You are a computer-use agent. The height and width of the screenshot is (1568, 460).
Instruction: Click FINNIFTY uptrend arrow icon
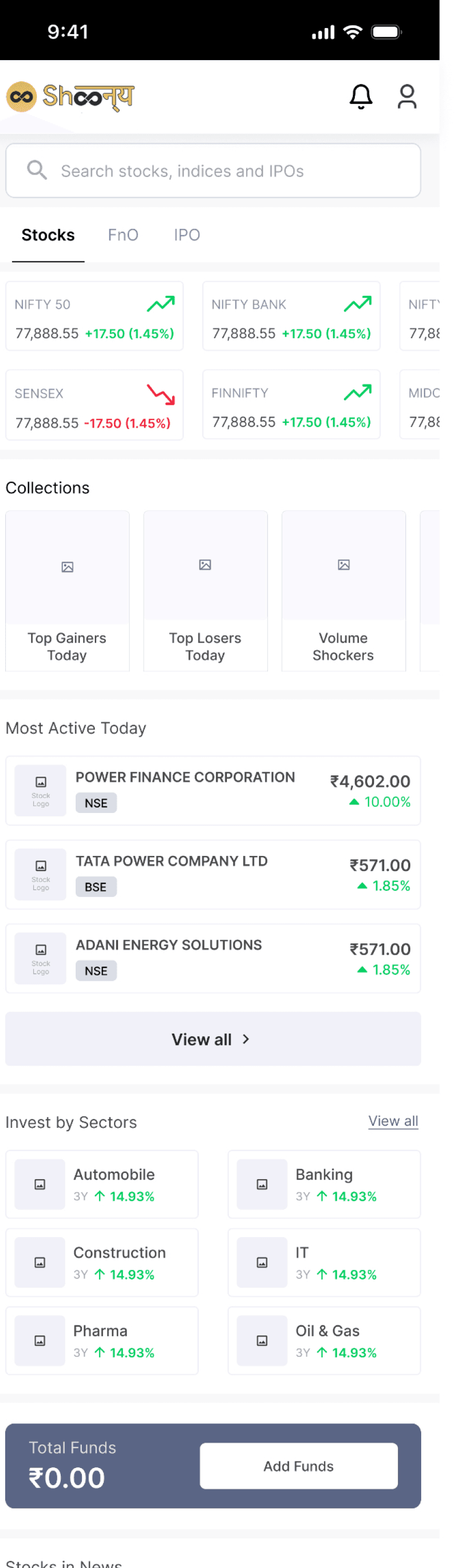point(357,393)
